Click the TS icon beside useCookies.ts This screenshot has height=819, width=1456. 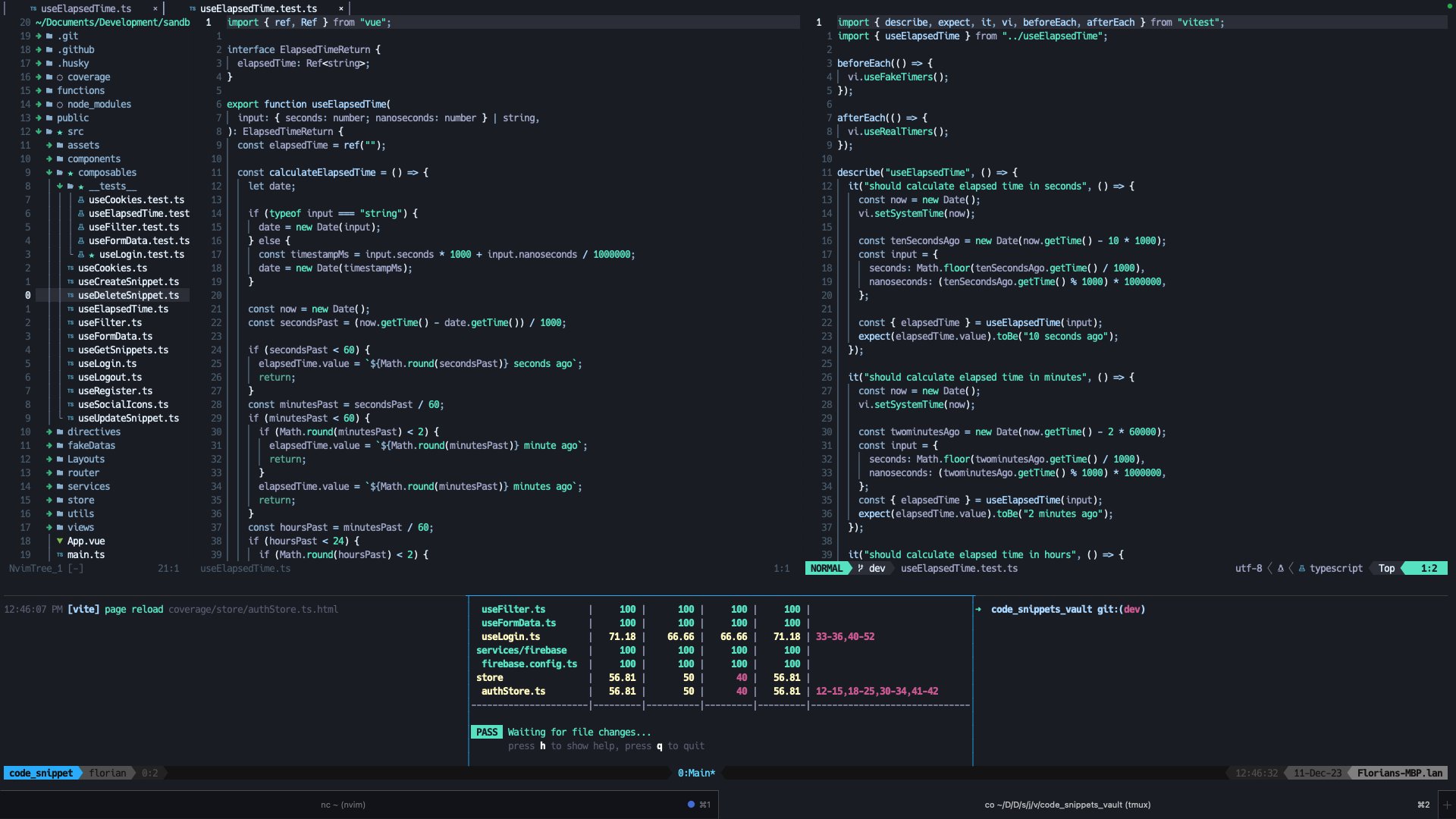71,268
